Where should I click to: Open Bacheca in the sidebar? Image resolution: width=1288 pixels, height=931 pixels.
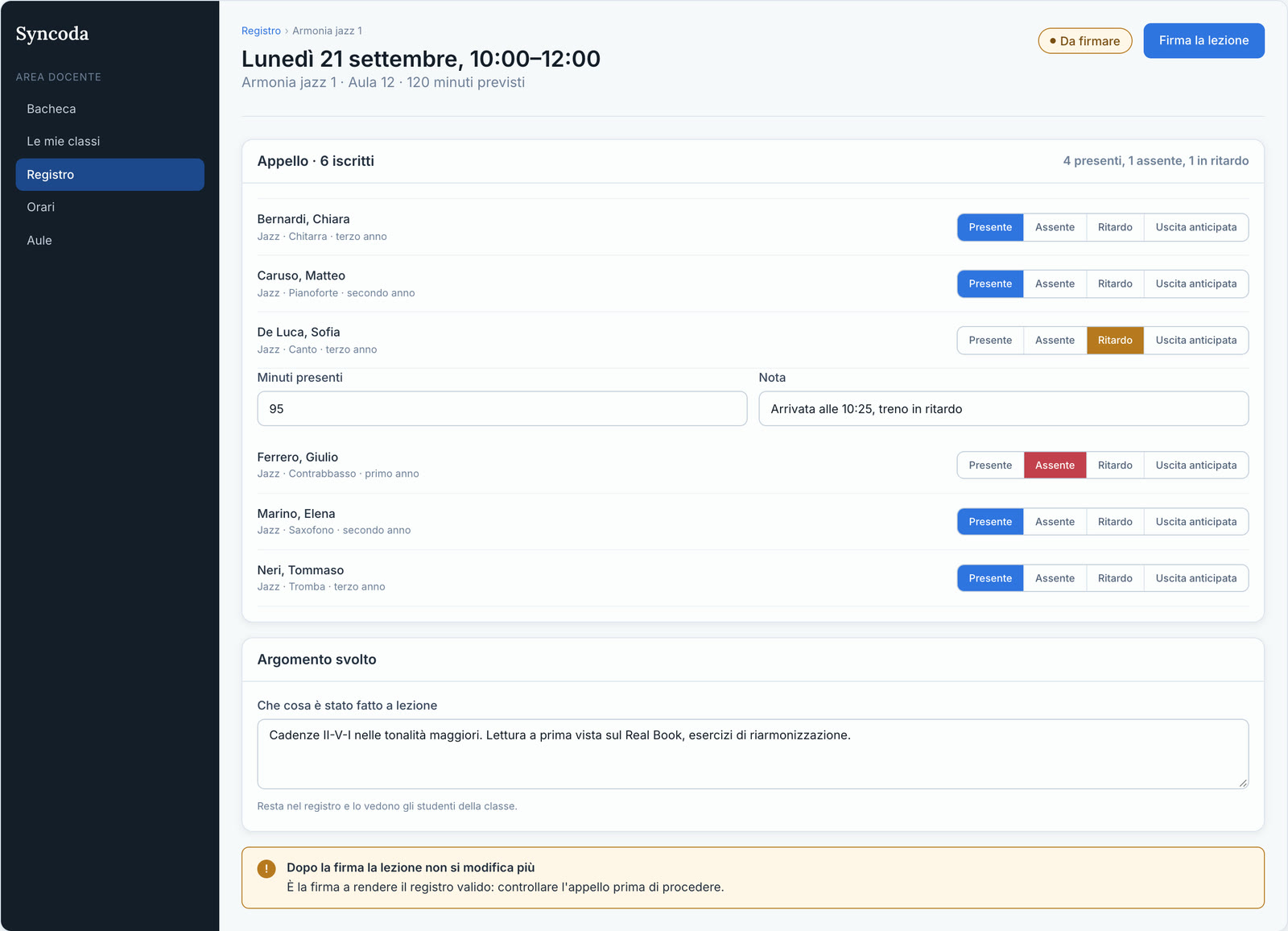(109, 109)
